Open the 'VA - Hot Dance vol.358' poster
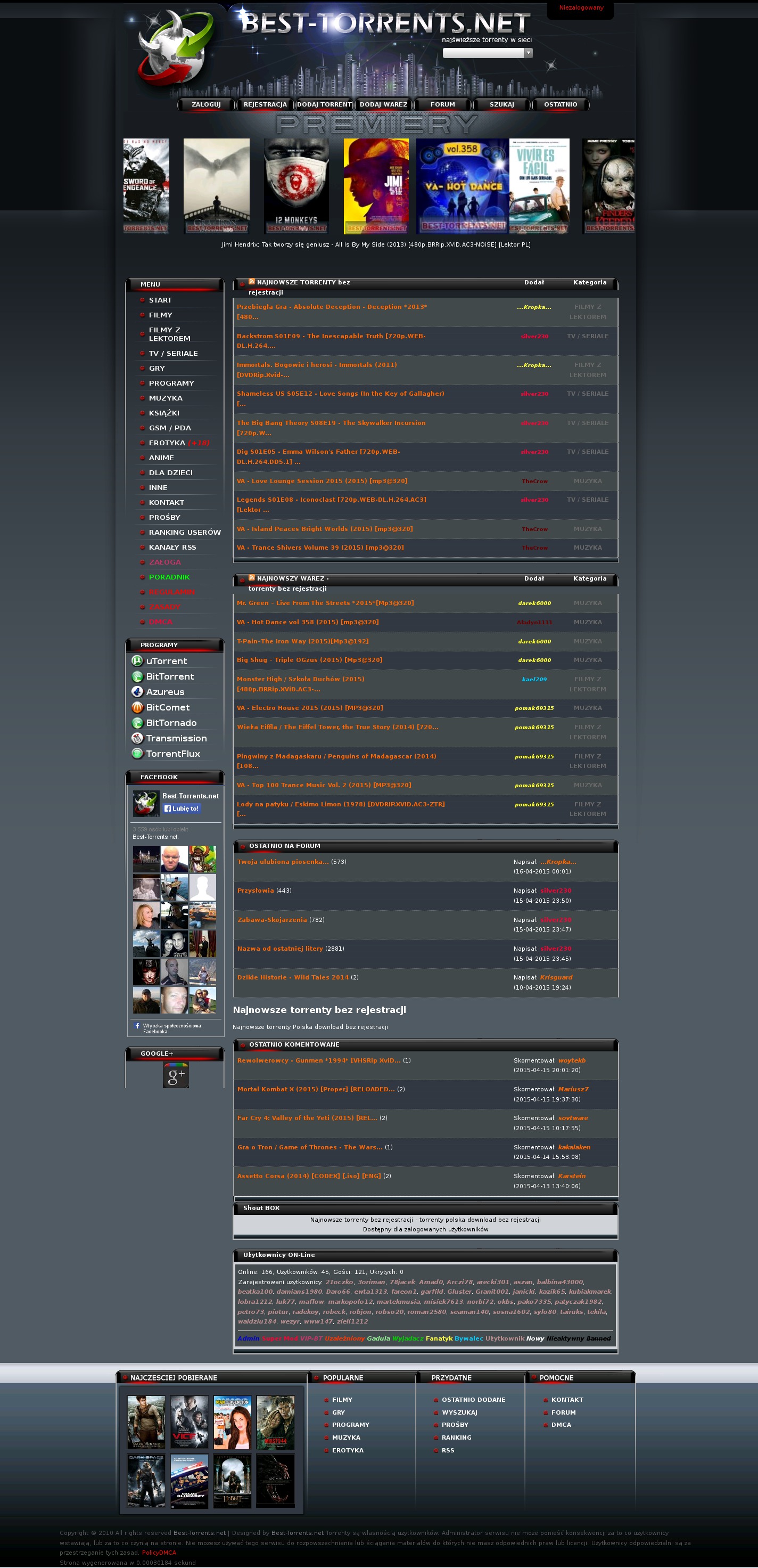Screen dimensions: 758x1568 pos(463,186)
